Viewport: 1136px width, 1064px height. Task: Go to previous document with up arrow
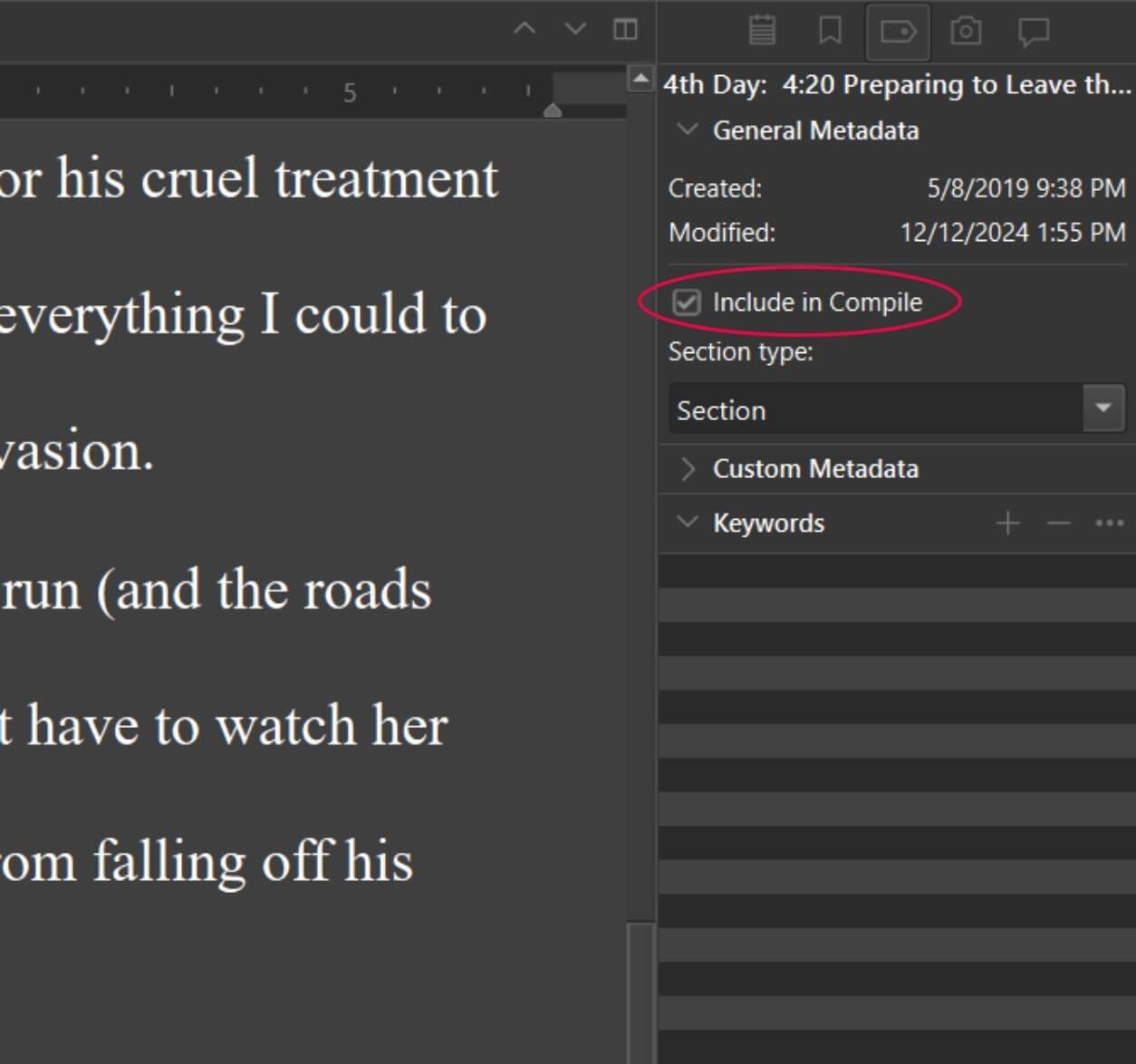tap(525, 29)
